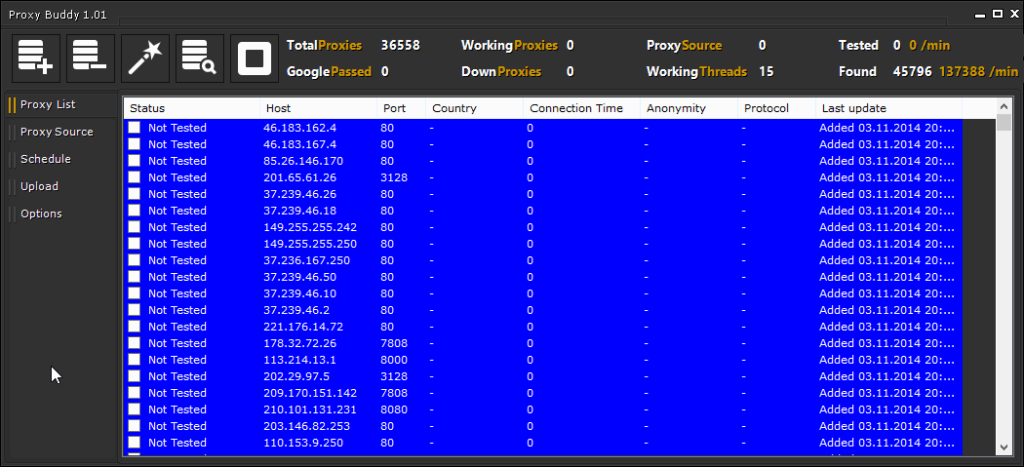The width and height of the screenshot is (1024, 467).
Task: Select the checkbox for 37.239.46.26
Action: pos(134,194)
